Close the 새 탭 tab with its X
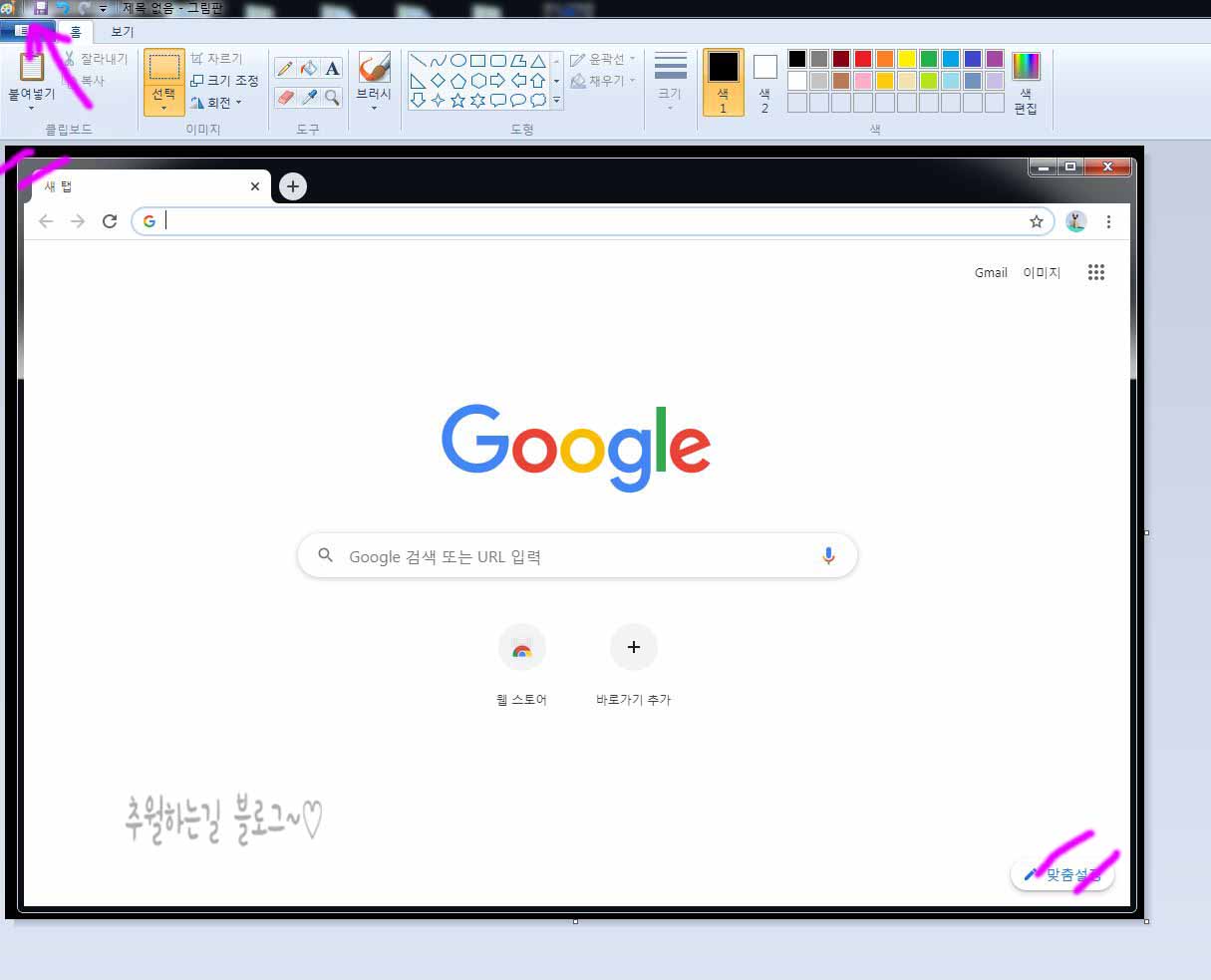Screen dimensions: 1211x980 [x=255, y=186]
